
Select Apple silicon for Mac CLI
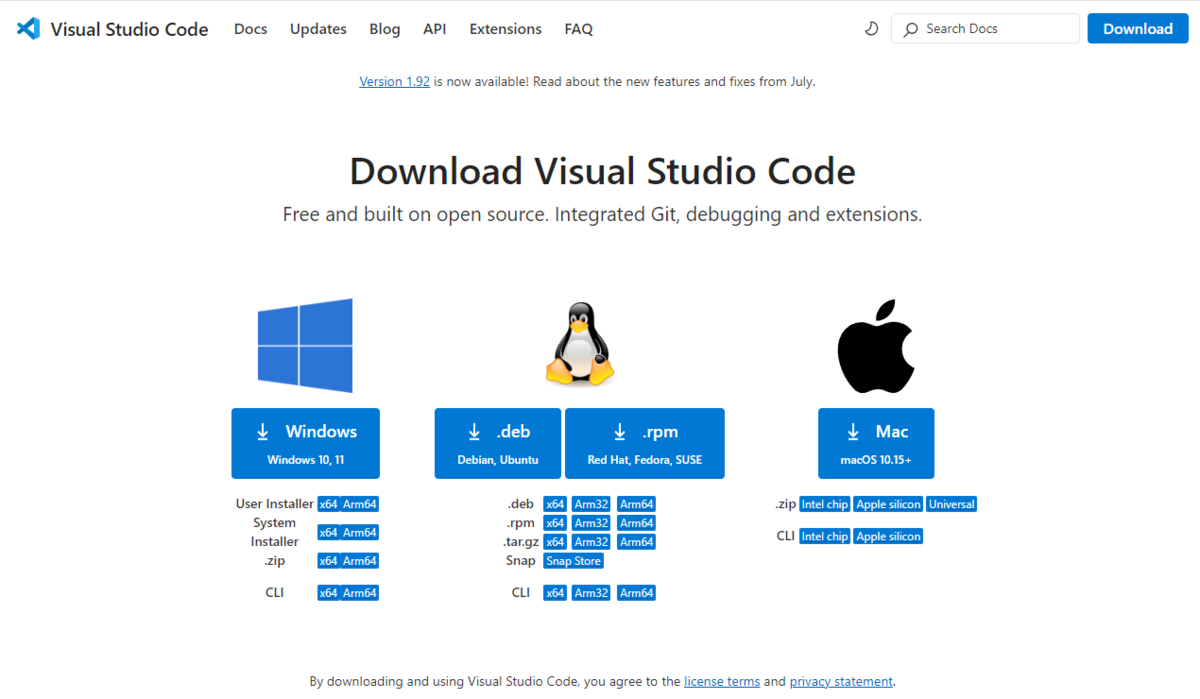click(x=889, y=537)
